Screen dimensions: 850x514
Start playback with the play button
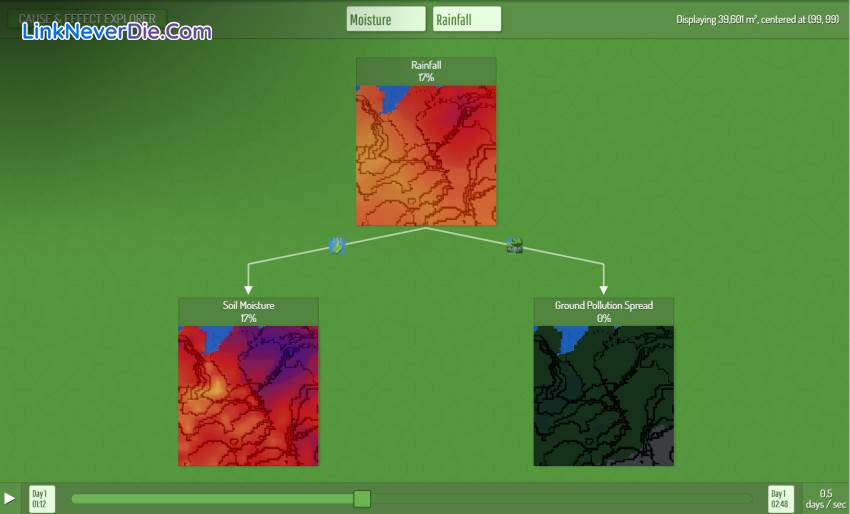(9, 498)
